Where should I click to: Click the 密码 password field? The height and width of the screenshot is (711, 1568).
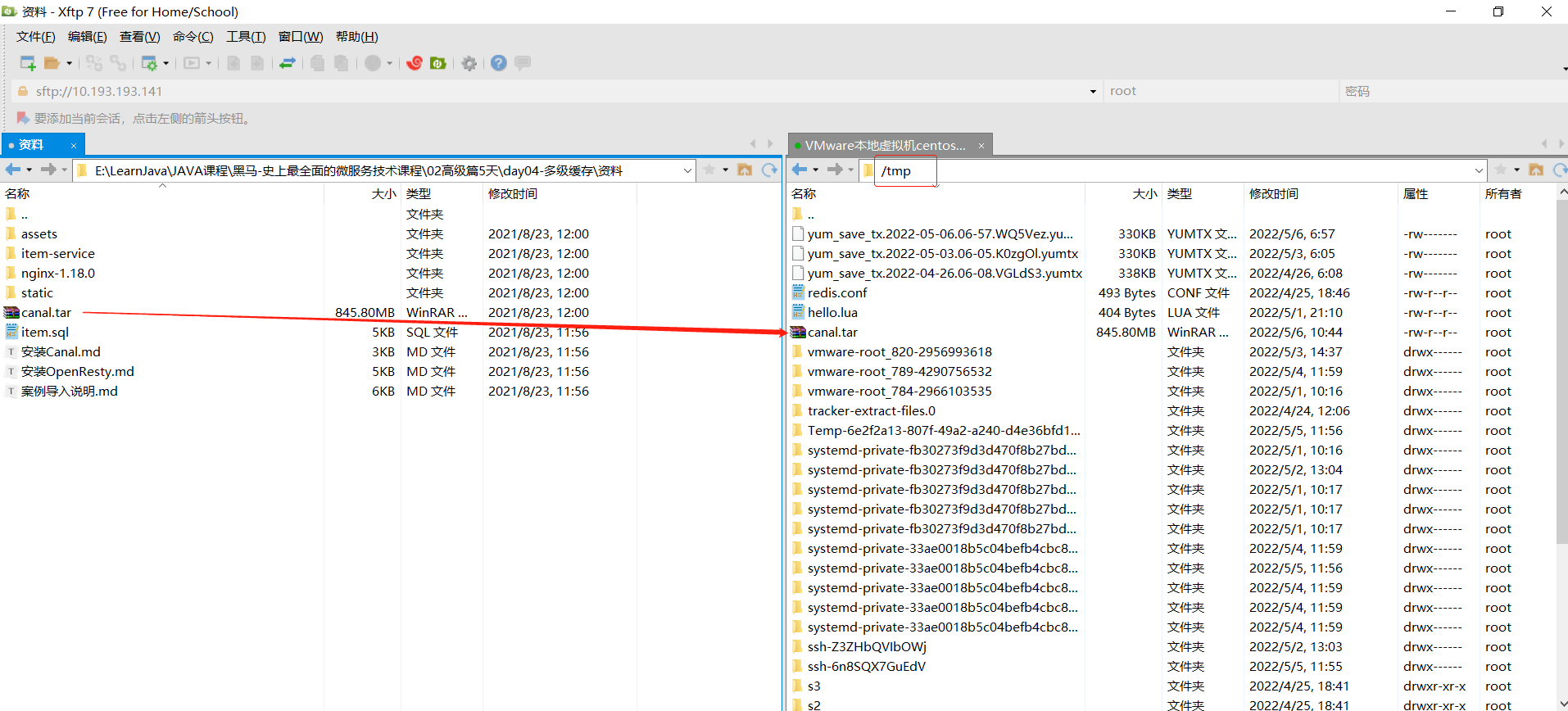pos(1453,91)
